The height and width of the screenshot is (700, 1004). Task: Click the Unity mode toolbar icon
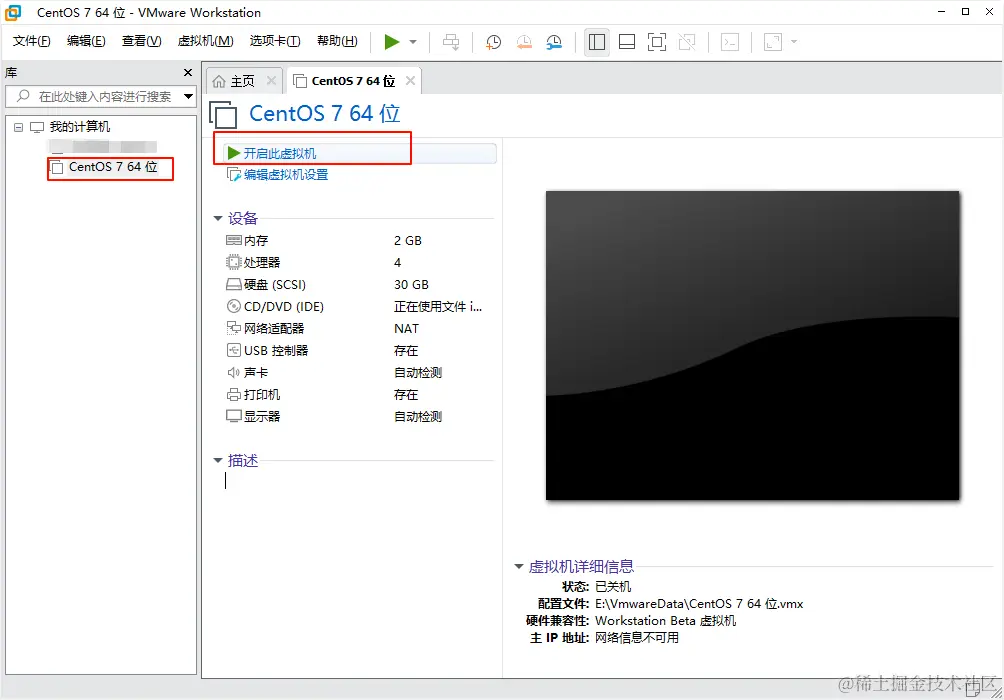click(x=687, y=42)
